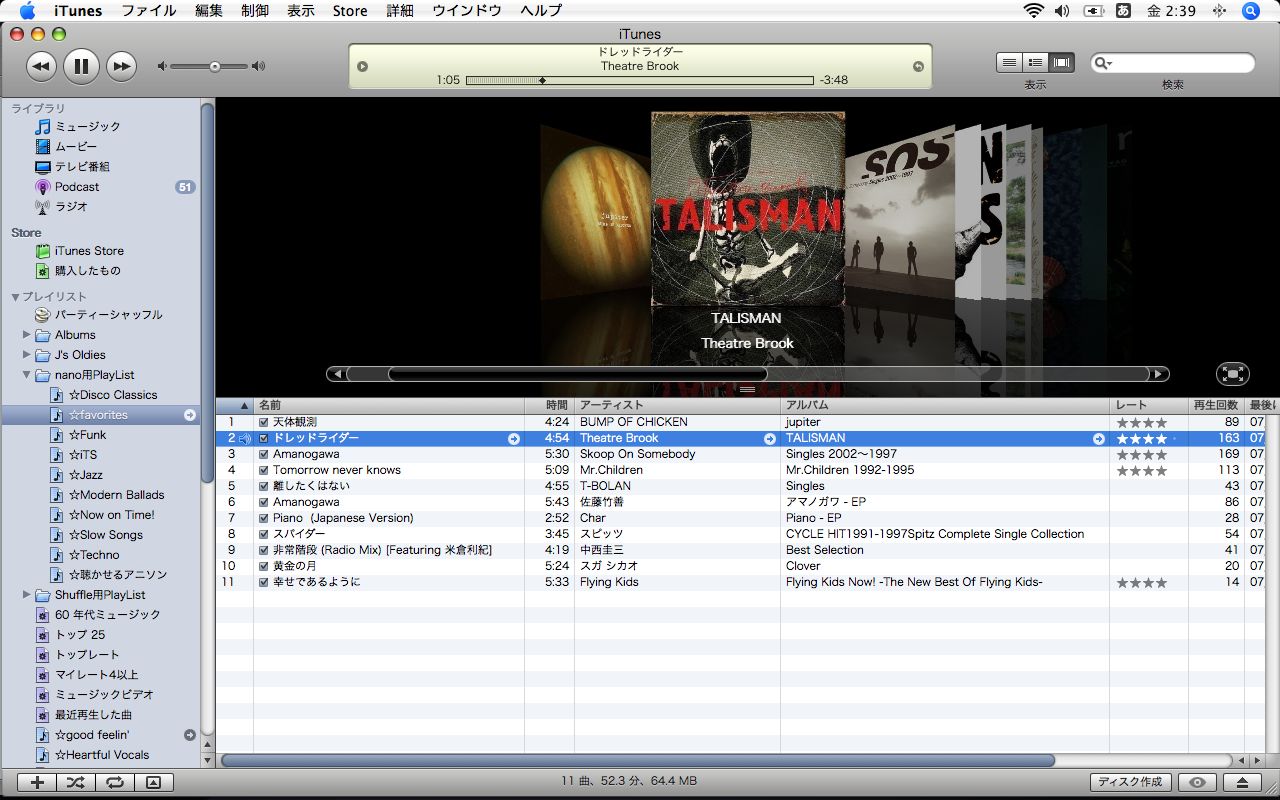Expand the Shuffle用PlayList folder

coord(27,595)
